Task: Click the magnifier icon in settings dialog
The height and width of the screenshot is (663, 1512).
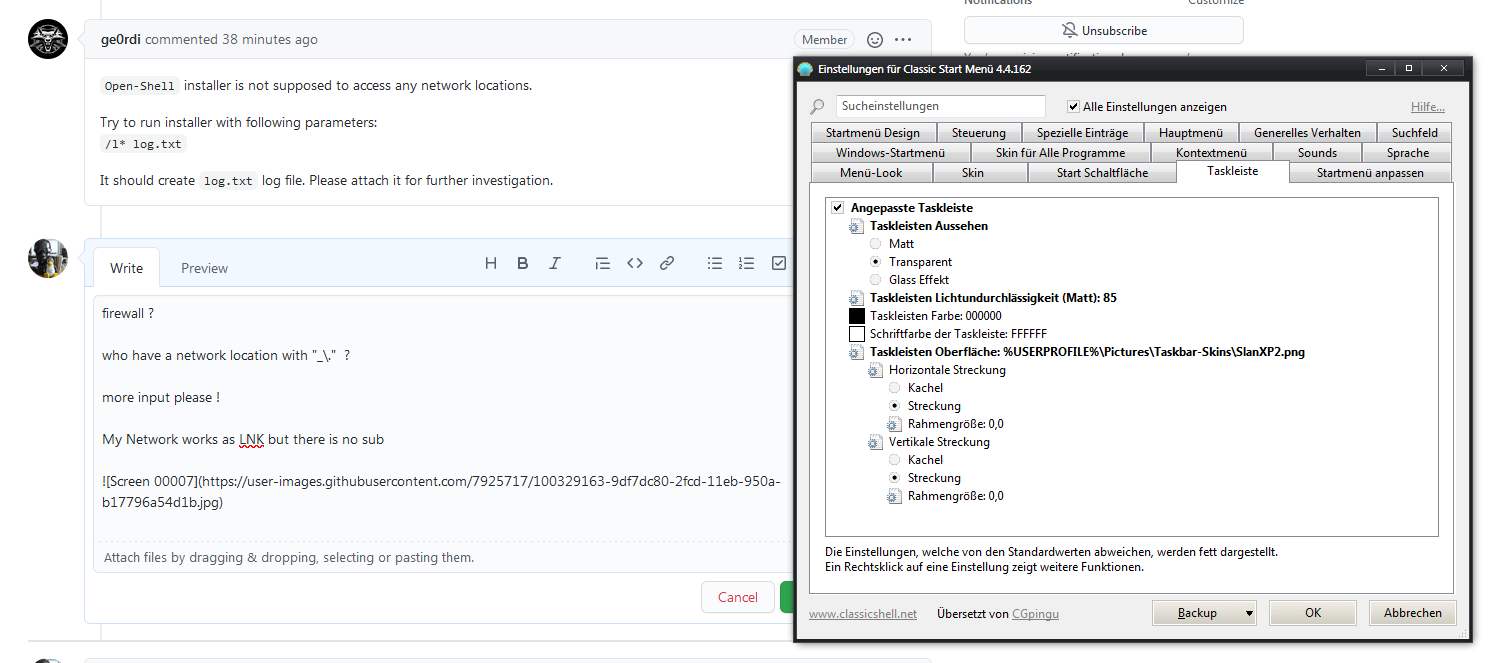Action: pos(817,107)
